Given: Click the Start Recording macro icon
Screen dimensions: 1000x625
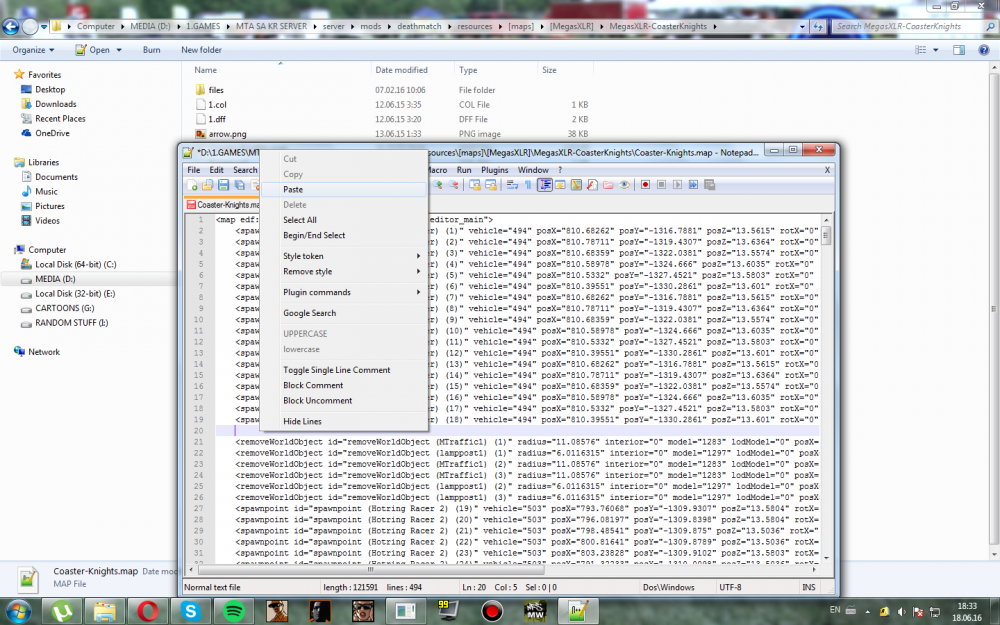Looking at the screenshot, I should click(646, 185).
